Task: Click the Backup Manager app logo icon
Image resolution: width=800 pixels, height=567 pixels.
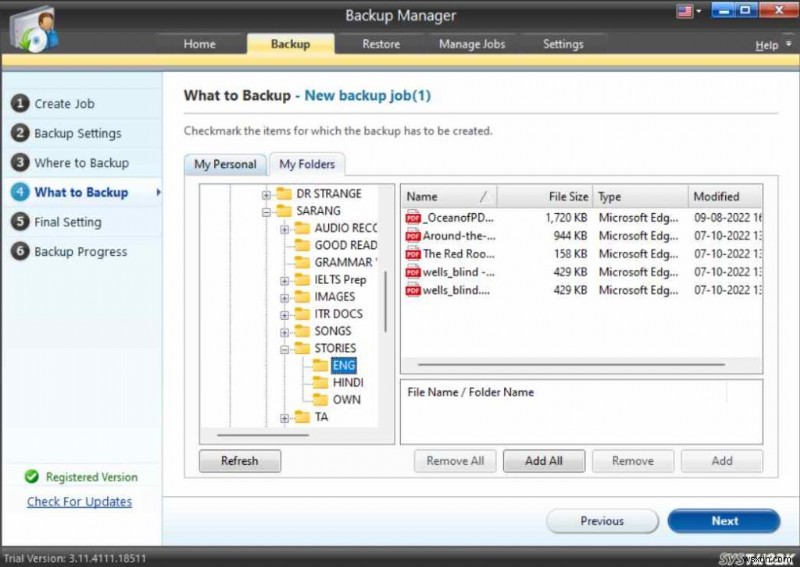Action: 34,29
